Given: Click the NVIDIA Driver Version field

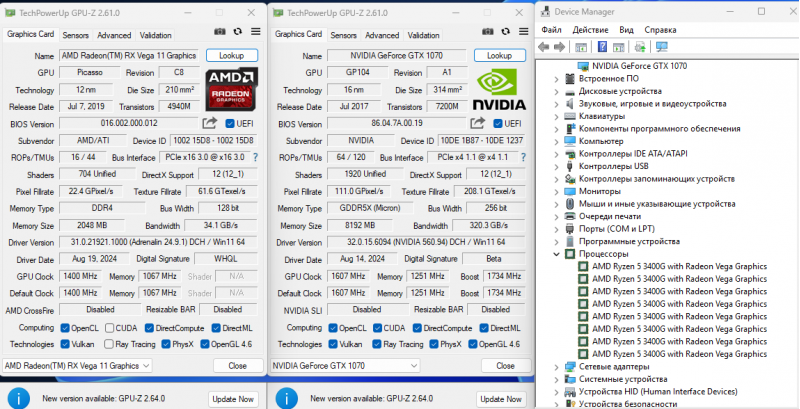Looking at the screenshot, I should [426, 242].
